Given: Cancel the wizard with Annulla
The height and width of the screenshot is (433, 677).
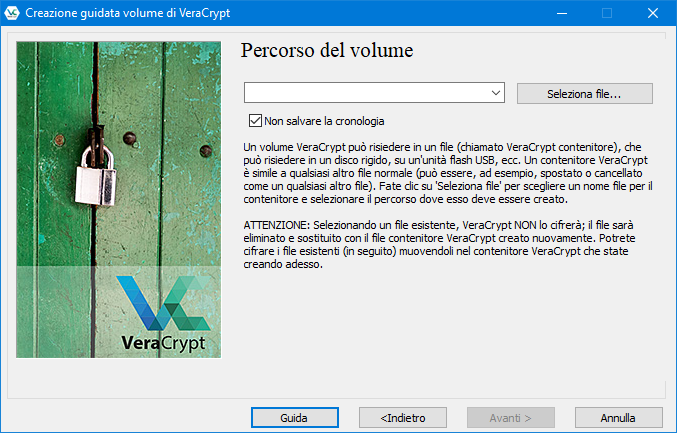Looking at the screenshot, I should [618, 417].
